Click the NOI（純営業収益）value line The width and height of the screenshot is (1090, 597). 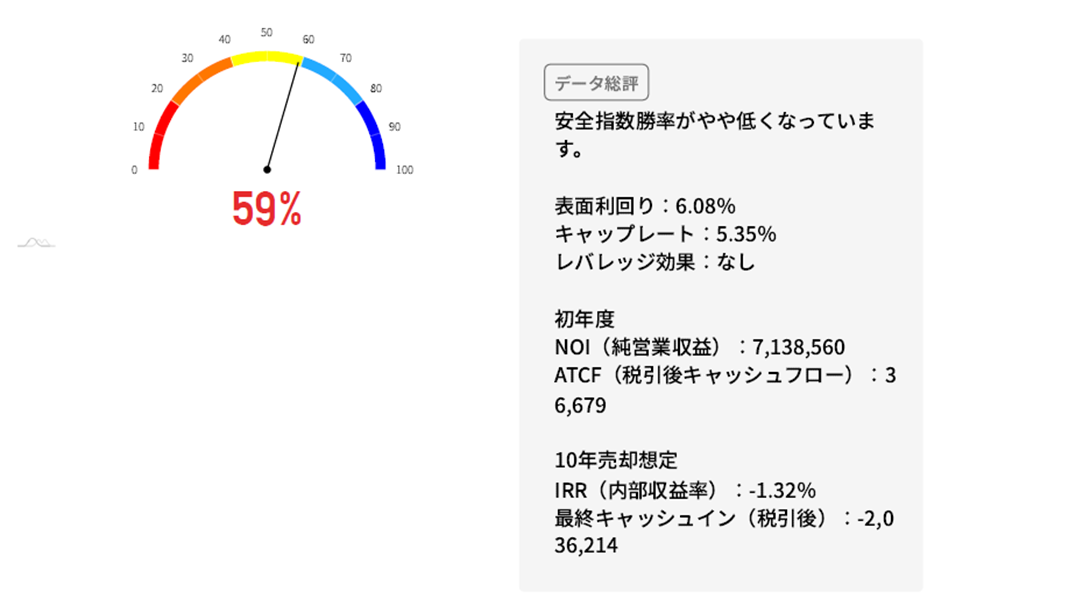pyautogui.click(x=699, y=348)
